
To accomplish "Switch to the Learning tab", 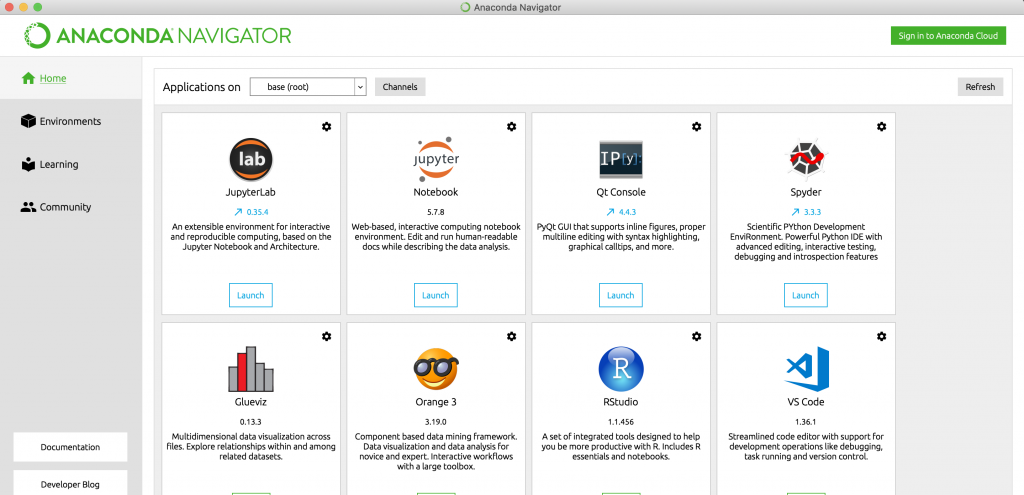I will point(71,165).
